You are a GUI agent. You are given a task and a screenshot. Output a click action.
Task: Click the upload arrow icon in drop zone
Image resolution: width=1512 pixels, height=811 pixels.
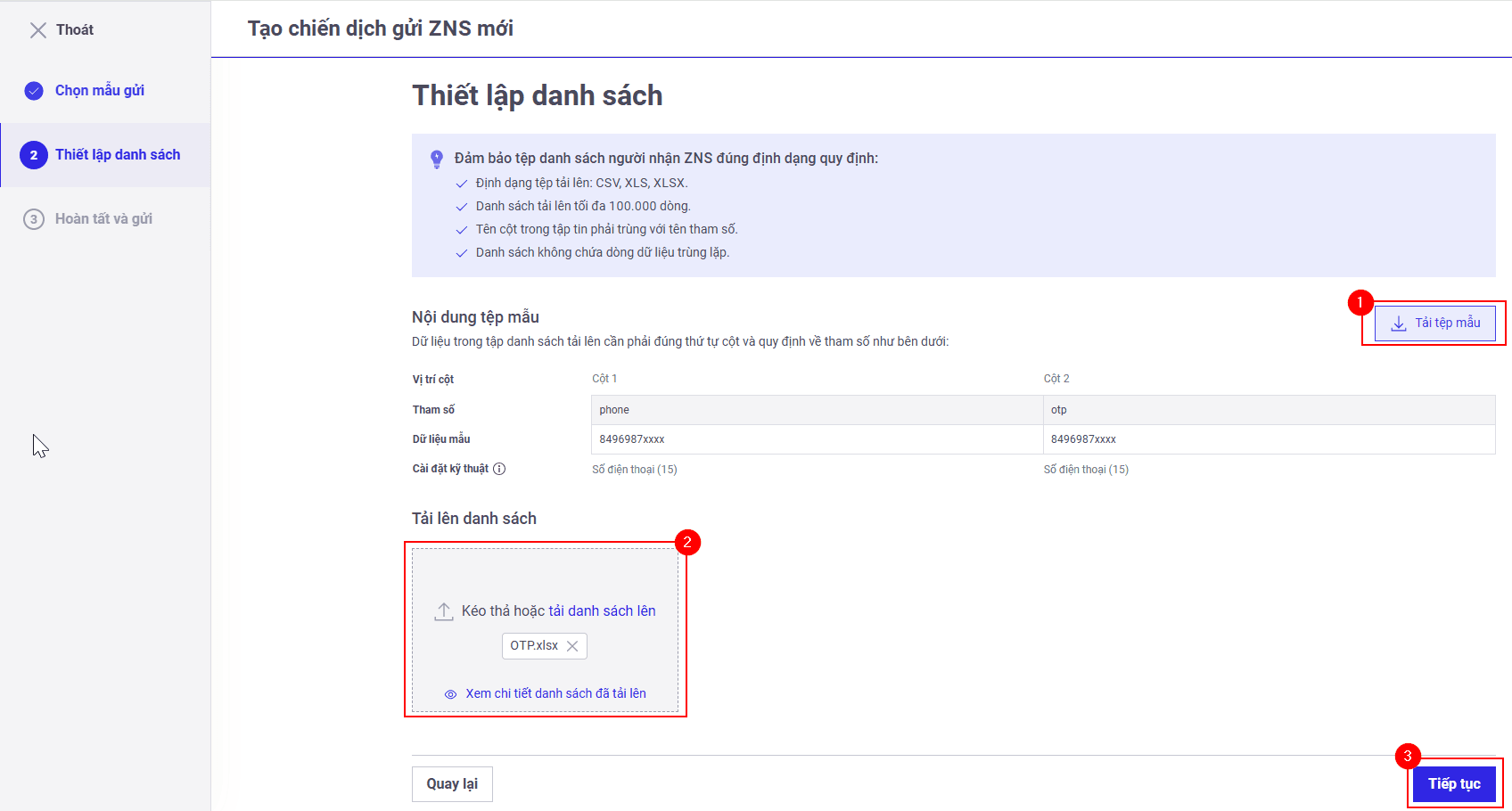coord(444,611)
